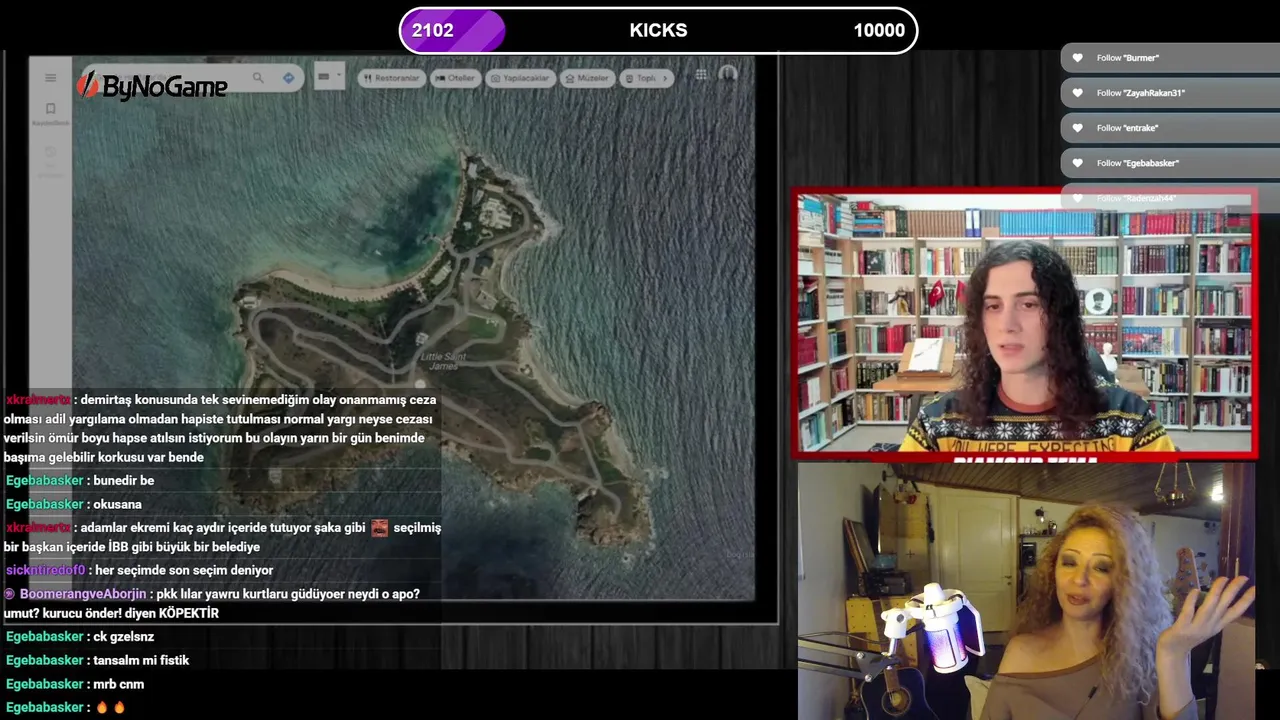Click xkralmertx's name on the demirtaş message

click(x=38, y=400)
